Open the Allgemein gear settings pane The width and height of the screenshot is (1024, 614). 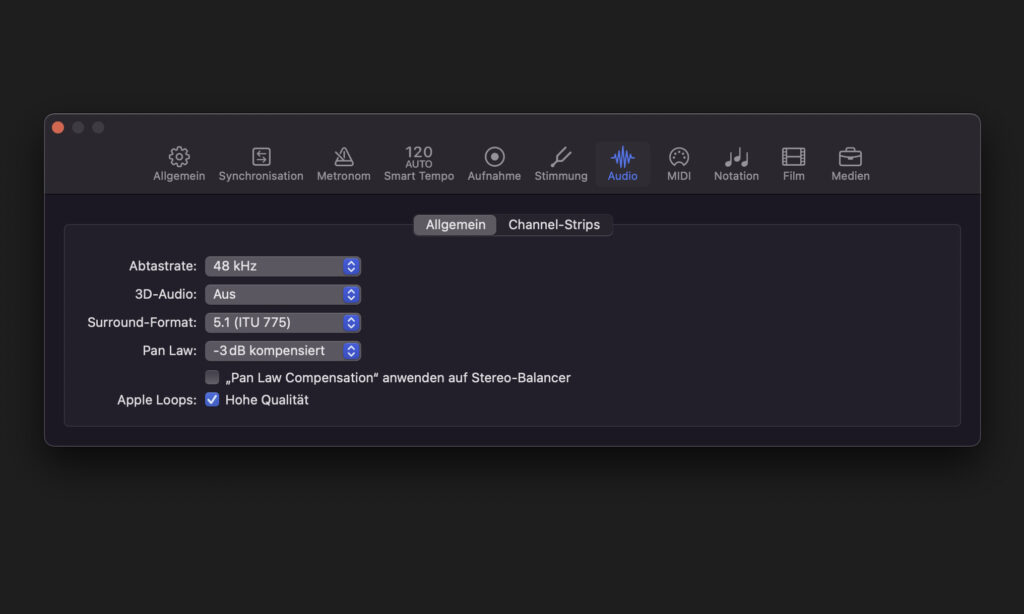coord(179,163)
